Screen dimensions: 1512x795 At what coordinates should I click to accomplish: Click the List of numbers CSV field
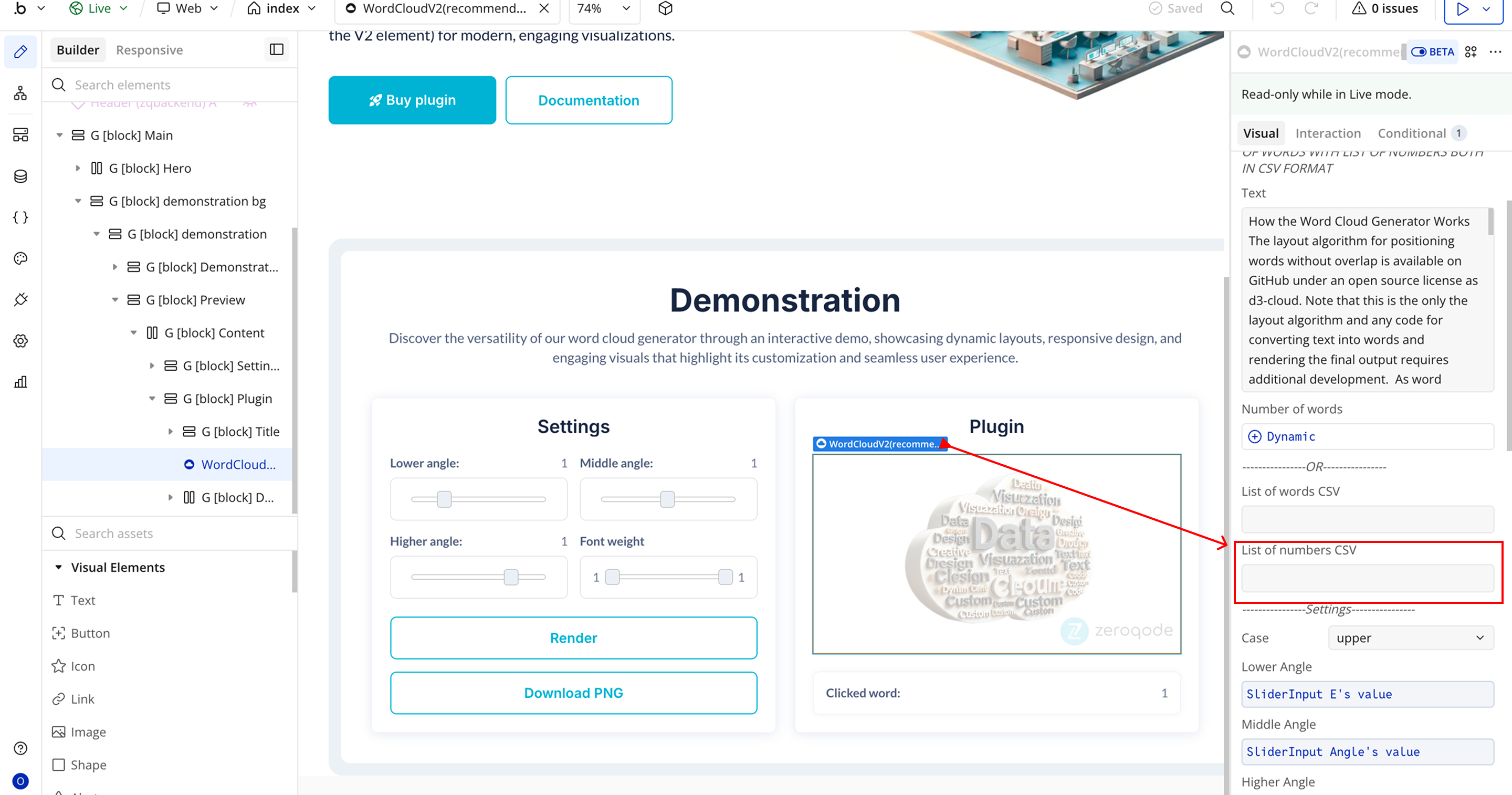coord(1367,578)
